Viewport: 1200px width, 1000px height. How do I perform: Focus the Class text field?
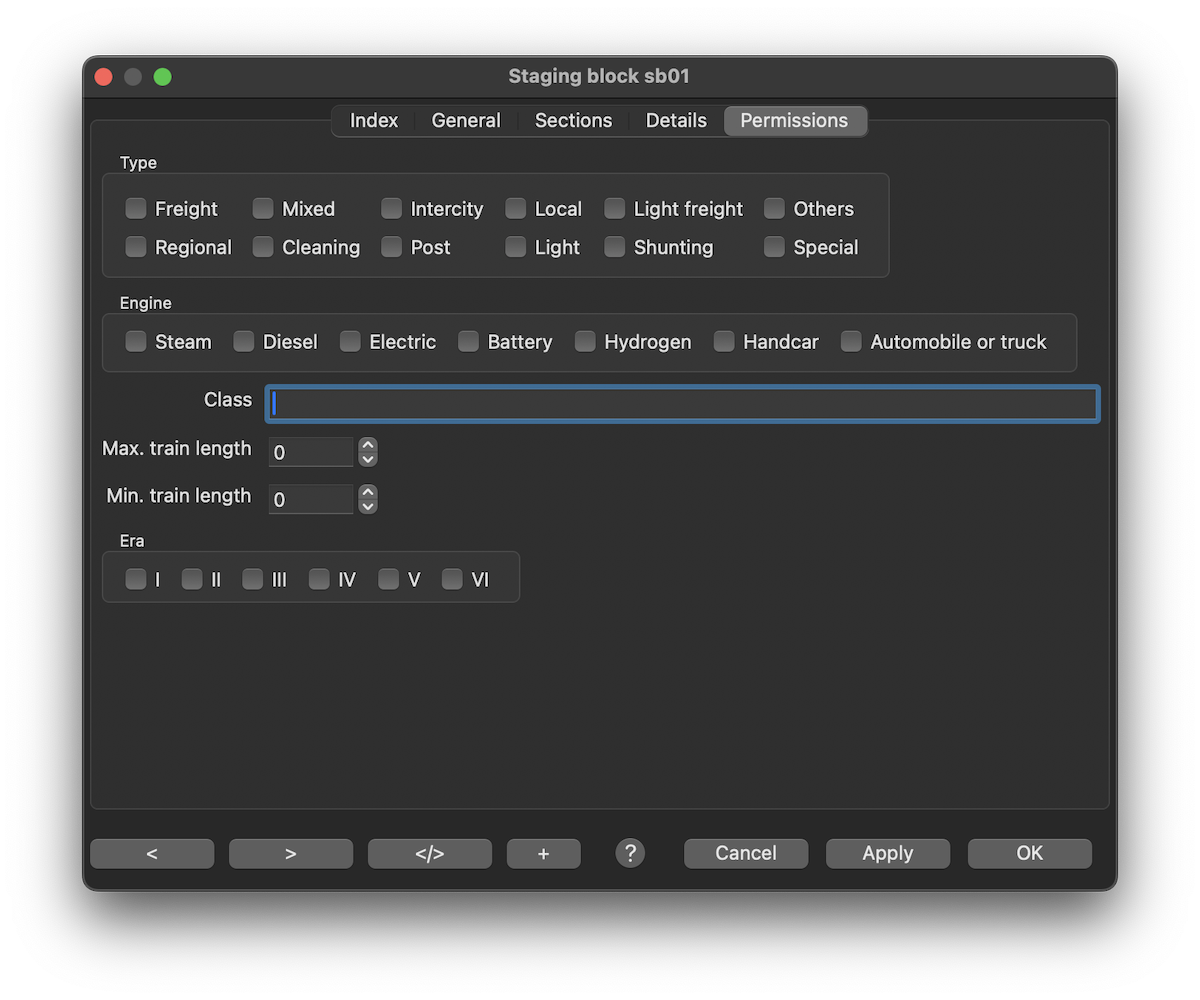[x=682, y=404]
